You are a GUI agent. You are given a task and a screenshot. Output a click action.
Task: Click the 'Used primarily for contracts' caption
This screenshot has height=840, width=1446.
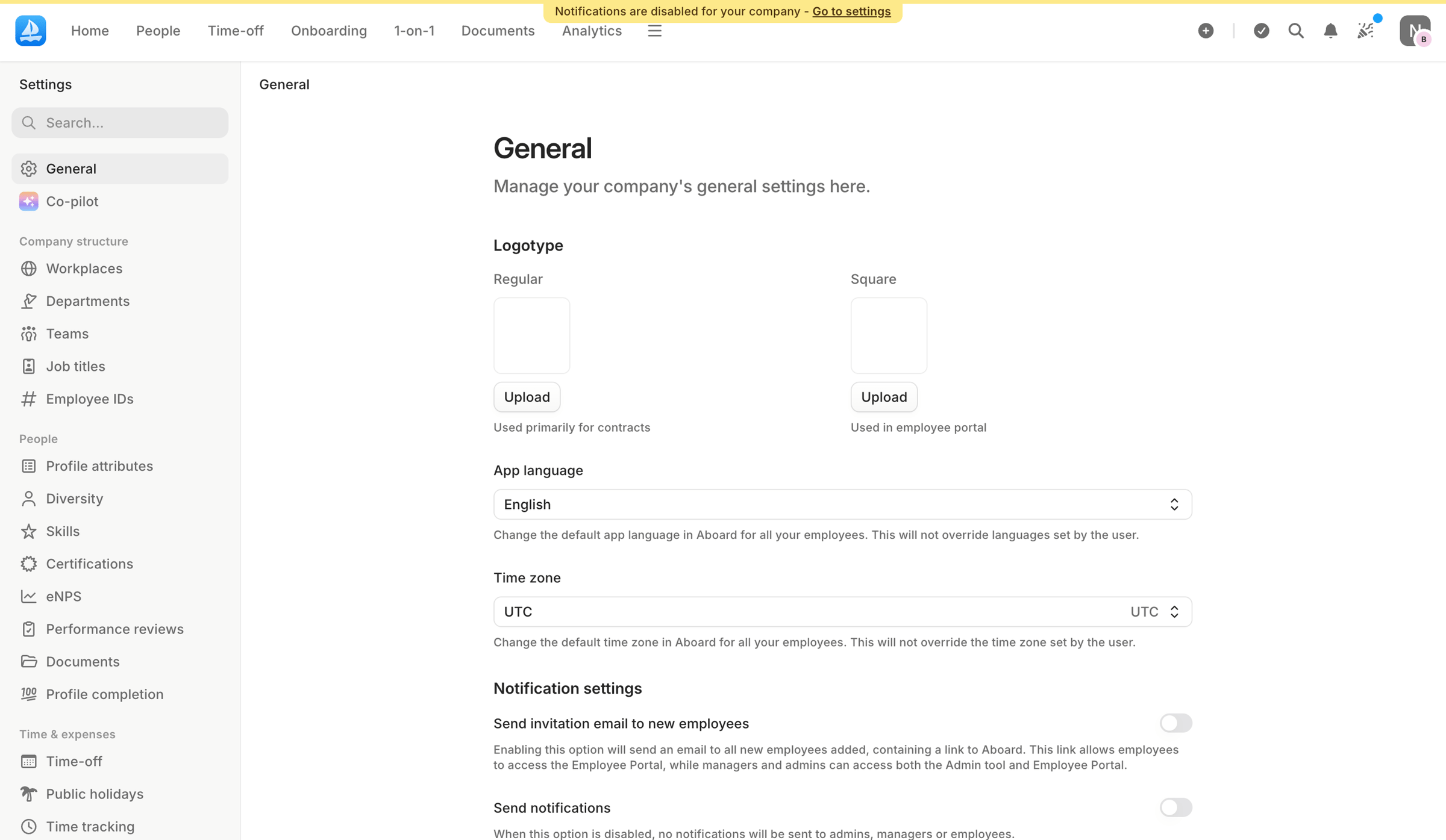point(572,427)
